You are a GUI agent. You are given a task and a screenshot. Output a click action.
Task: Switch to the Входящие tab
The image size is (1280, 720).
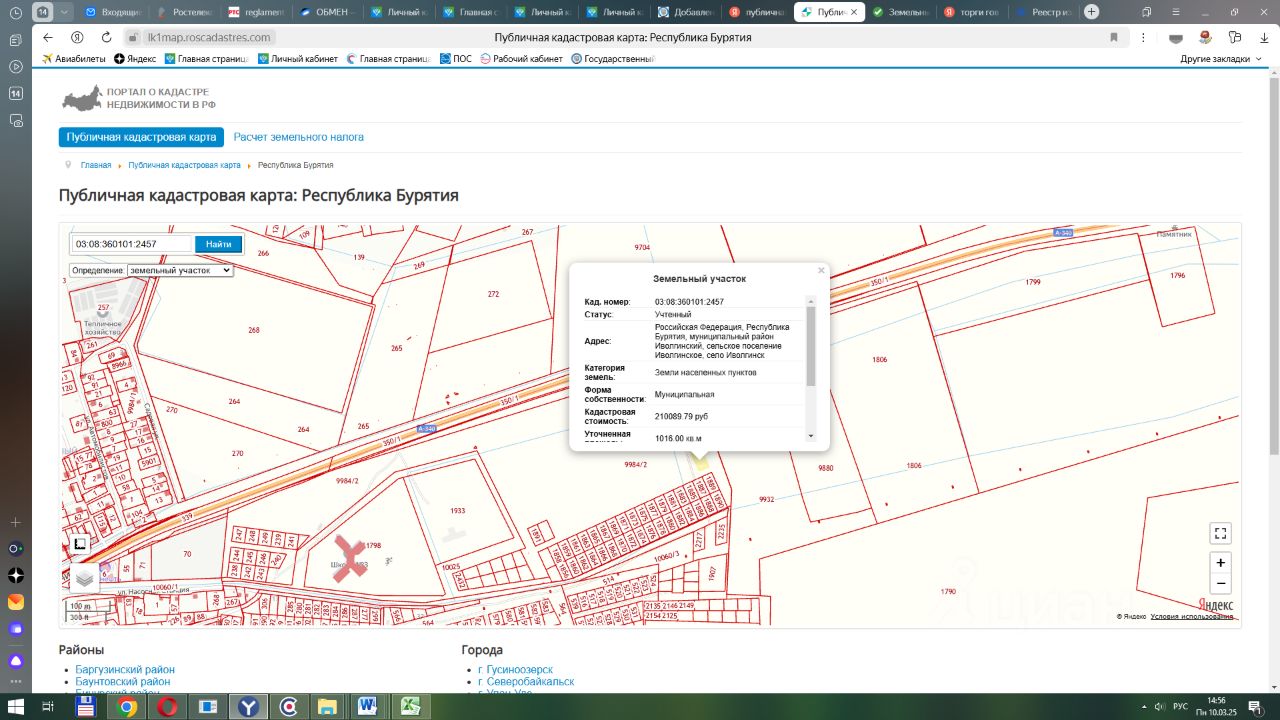point(114,12)
